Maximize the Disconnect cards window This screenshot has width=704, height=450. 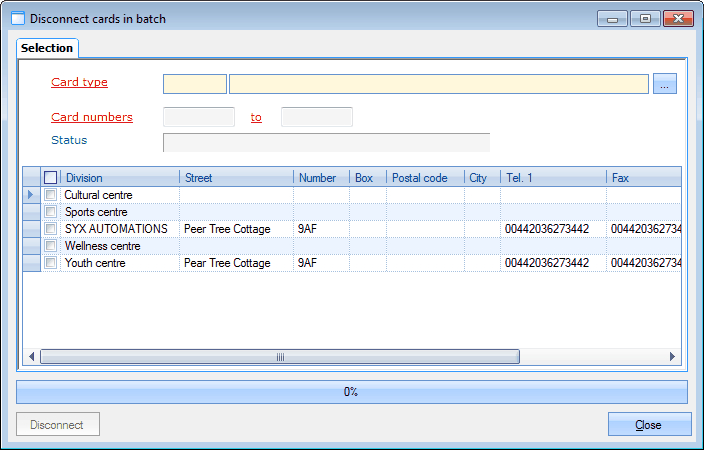coord(645,18)
